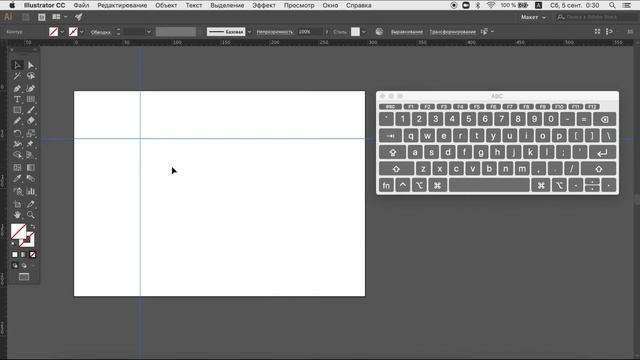The width and height of the screenshot is (640, 360).
Task: Open stroke color dropdown in control bar
Action: 82,32
